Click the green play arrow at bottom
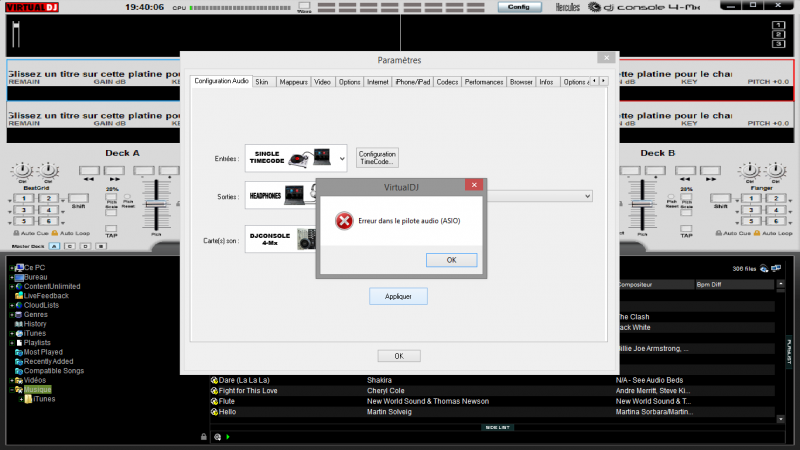The height and width of the screenshot is (450, 800). coord(228,437)
